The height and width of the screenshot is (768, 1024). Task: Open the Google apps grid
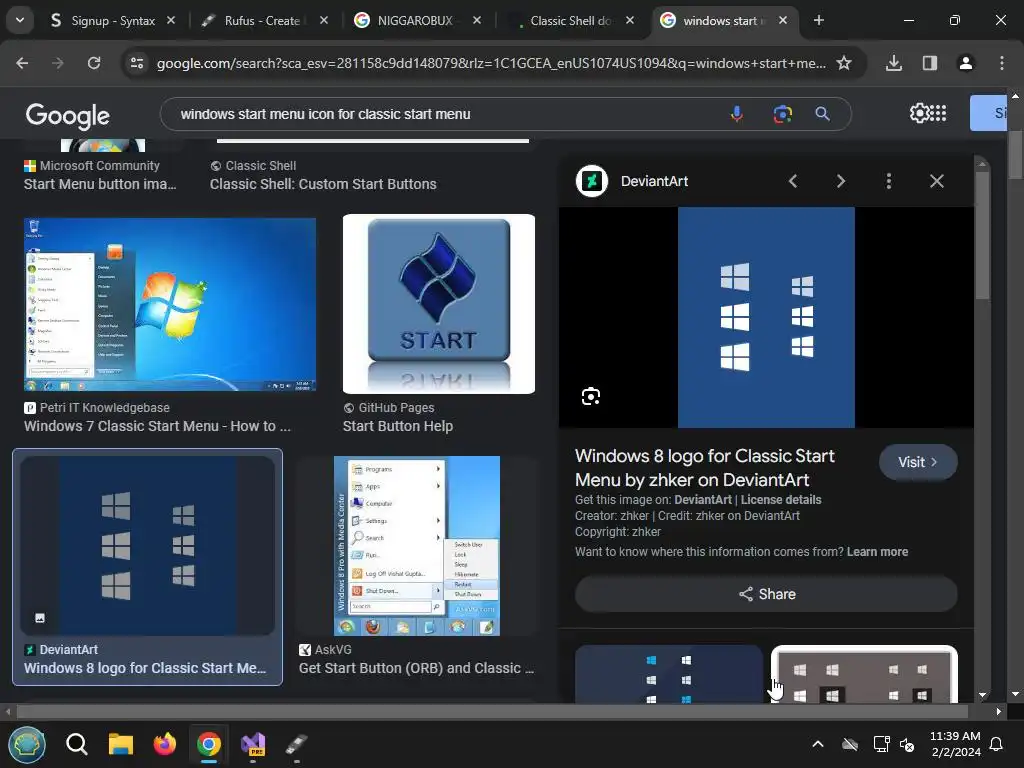click(938, 114)
